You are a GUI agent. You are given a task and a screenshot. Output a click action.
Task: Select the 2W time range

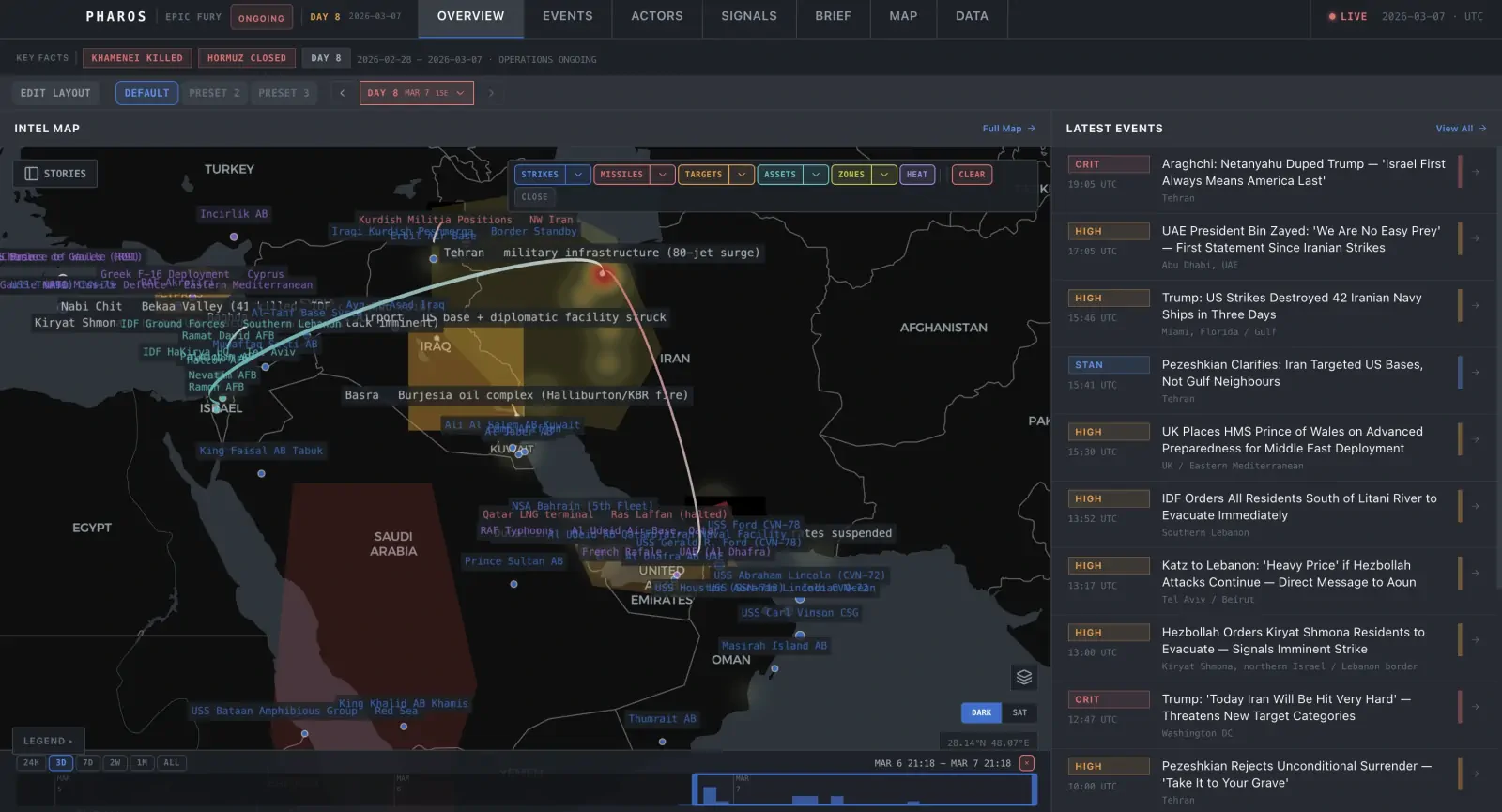click(x=115, y=763)
